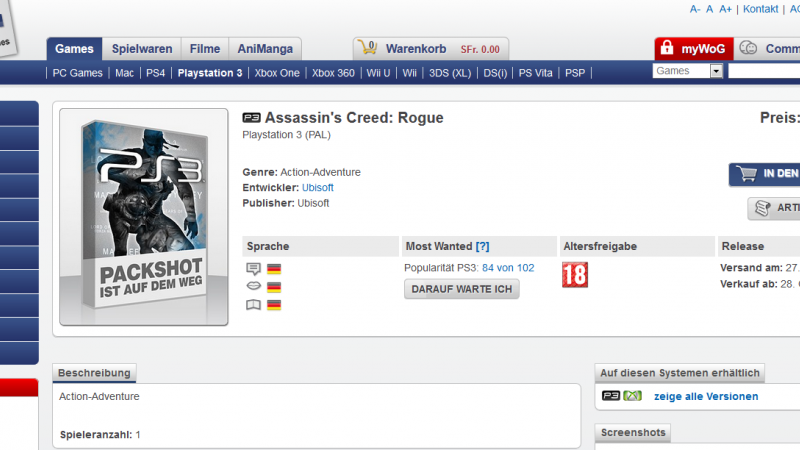Switch to the Games tab

(74, 49)
